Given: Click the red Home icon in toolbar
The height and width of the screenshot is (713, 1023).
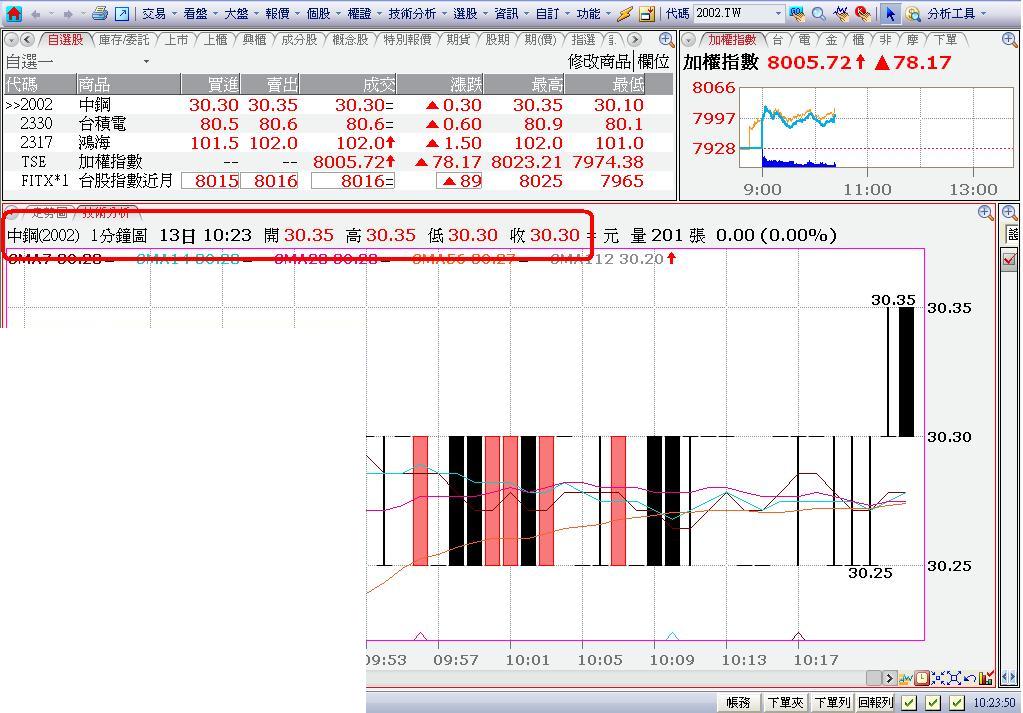Looking at the screenshot, I should coord(13,13).
